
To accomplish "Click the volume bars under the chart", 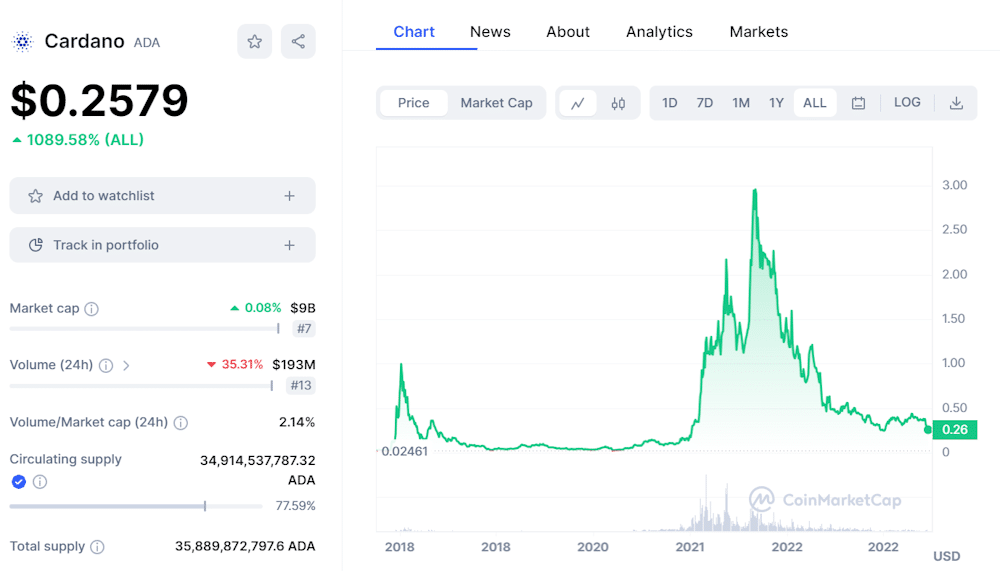I will [x=721, y=510].
